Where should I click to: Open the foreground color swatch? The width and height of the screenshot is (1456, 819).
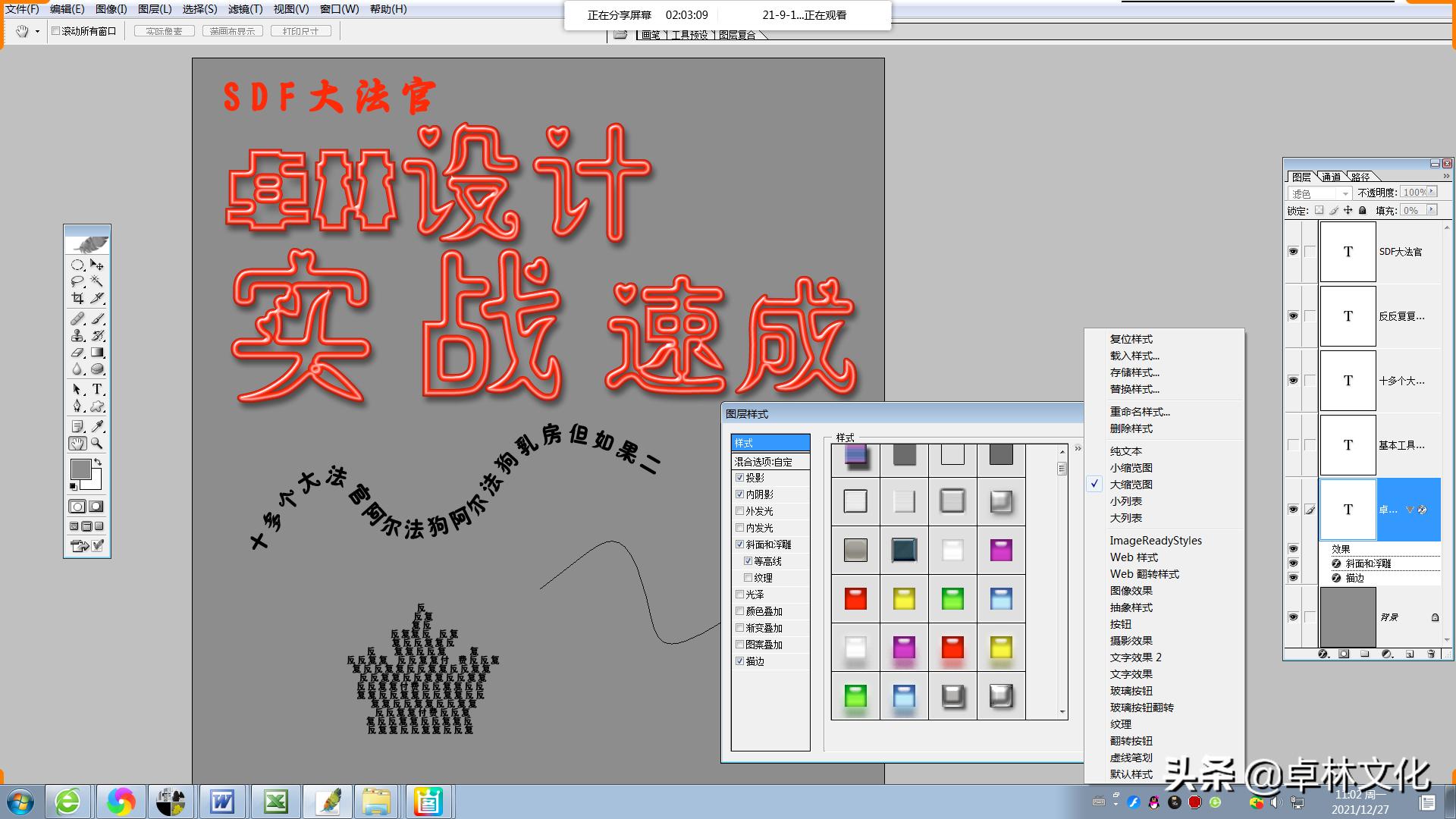point(80,469)
